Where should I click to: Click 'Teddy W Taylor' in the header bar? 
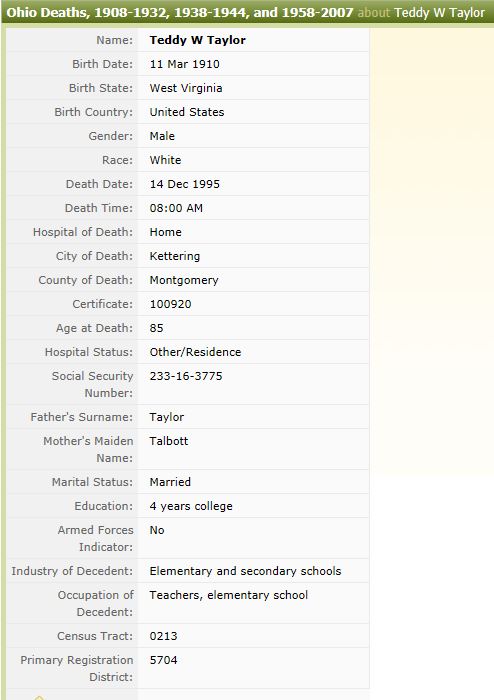click(439, 12)
